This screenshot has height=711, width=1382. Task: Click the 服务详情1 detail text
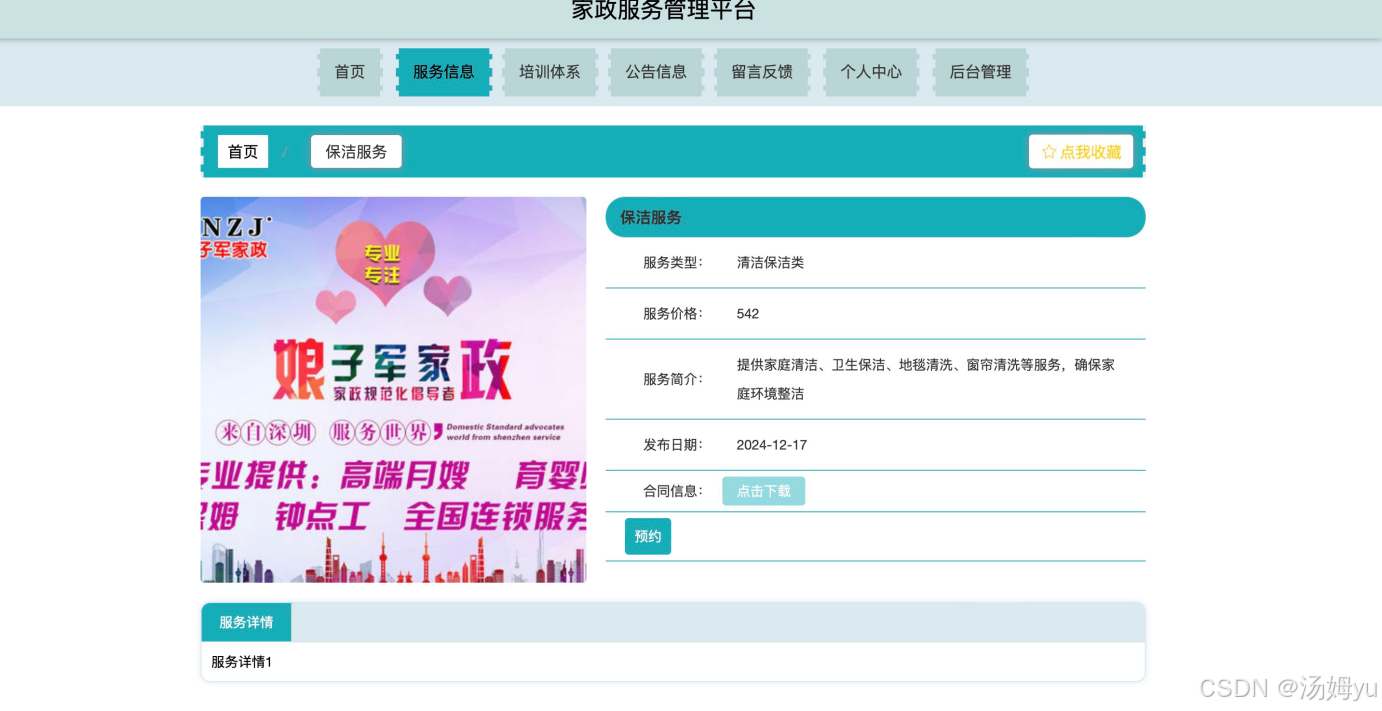[x=242, y=662]
